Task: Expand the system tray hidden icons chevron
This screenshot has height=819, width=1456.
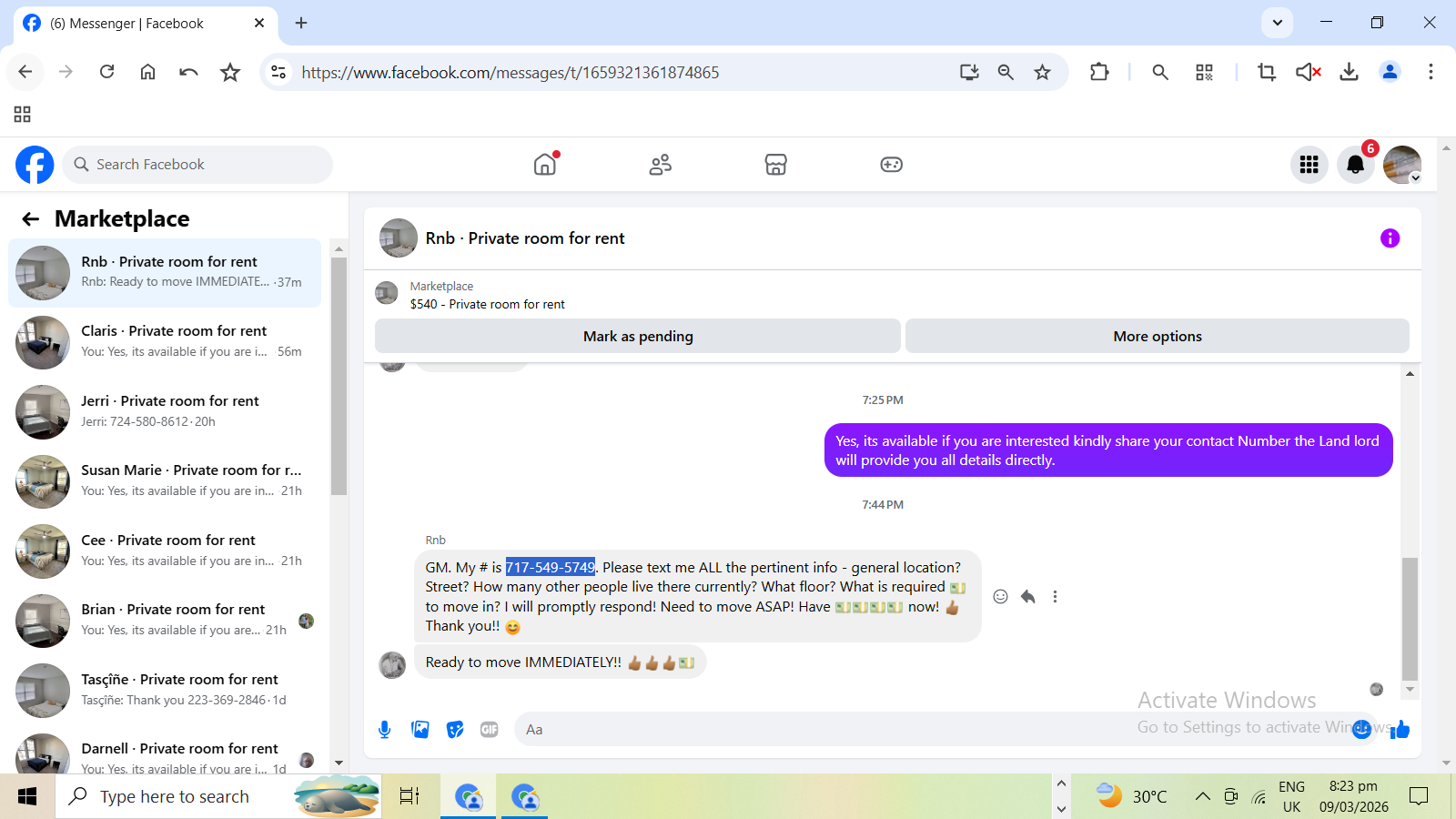Action: (x=1202, y=796)
